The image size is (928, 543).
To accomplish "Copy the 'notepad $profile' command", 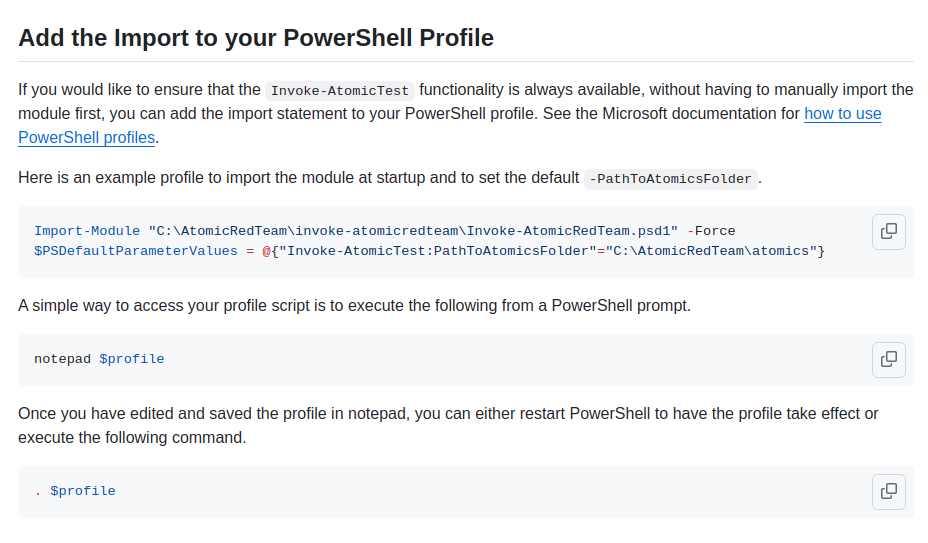I will 888,359.
